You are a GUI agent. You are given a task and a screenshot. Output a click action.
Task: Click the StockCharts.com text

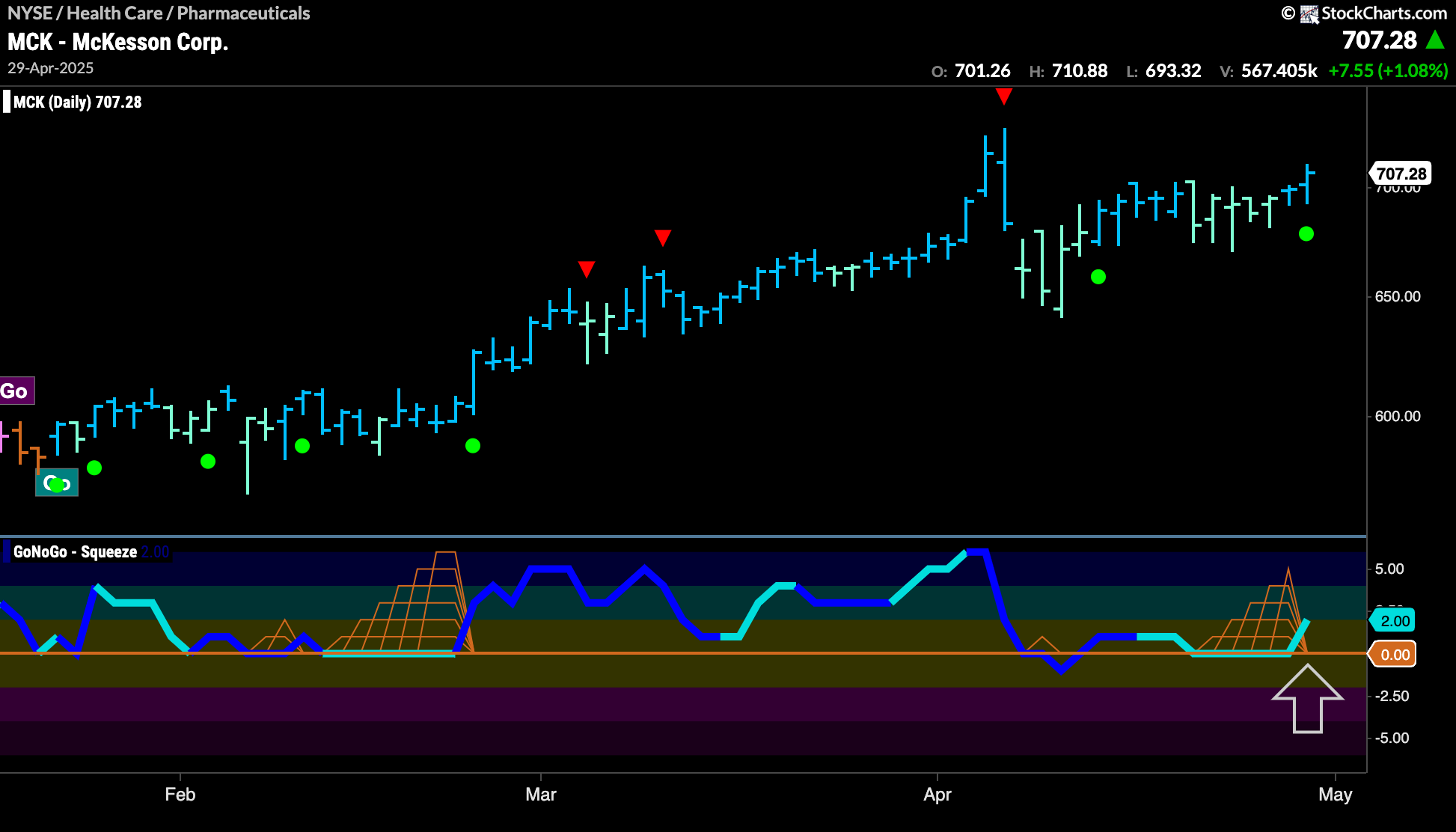[1384, 13]
